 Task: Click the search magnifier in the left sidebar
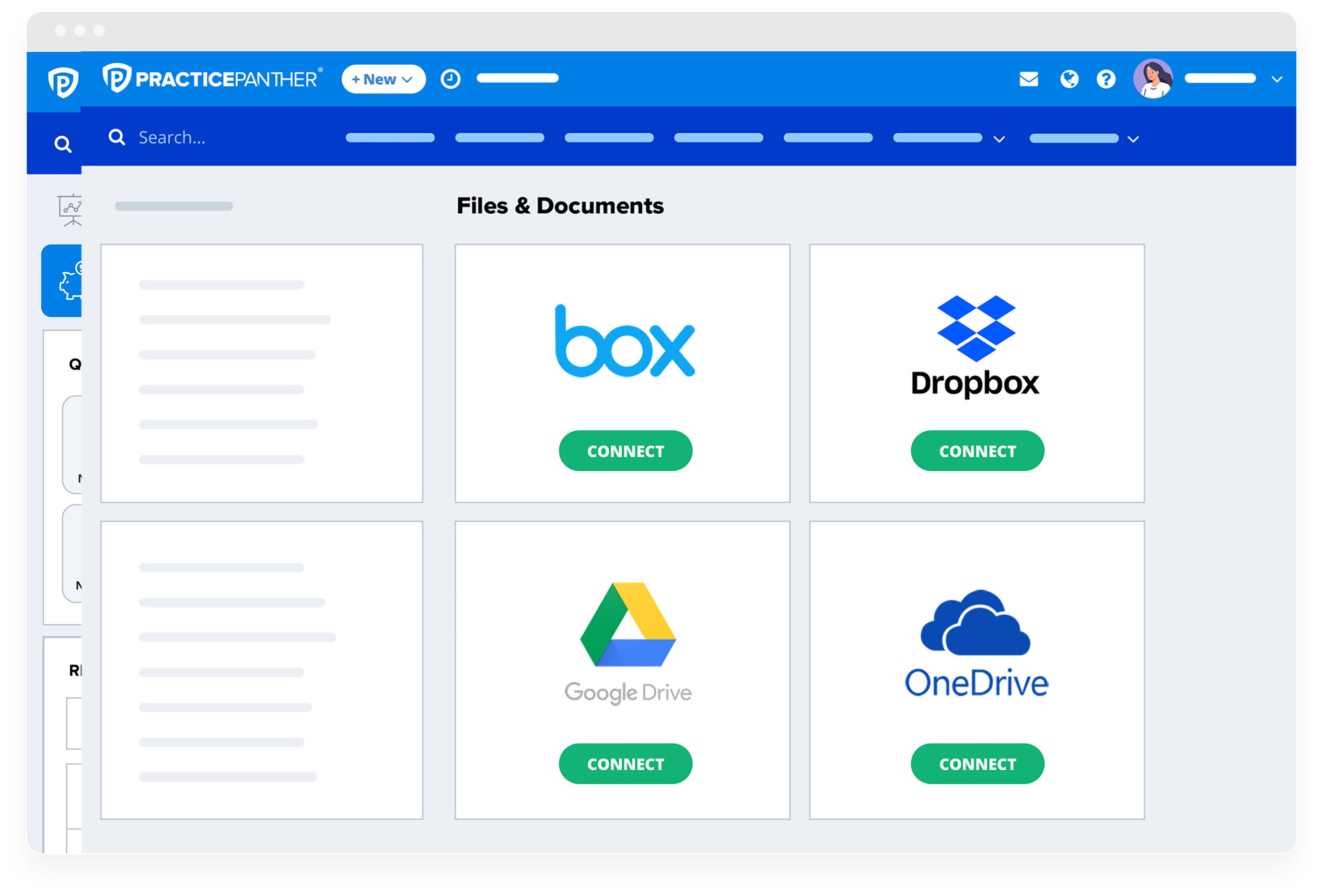pos(63,143)
